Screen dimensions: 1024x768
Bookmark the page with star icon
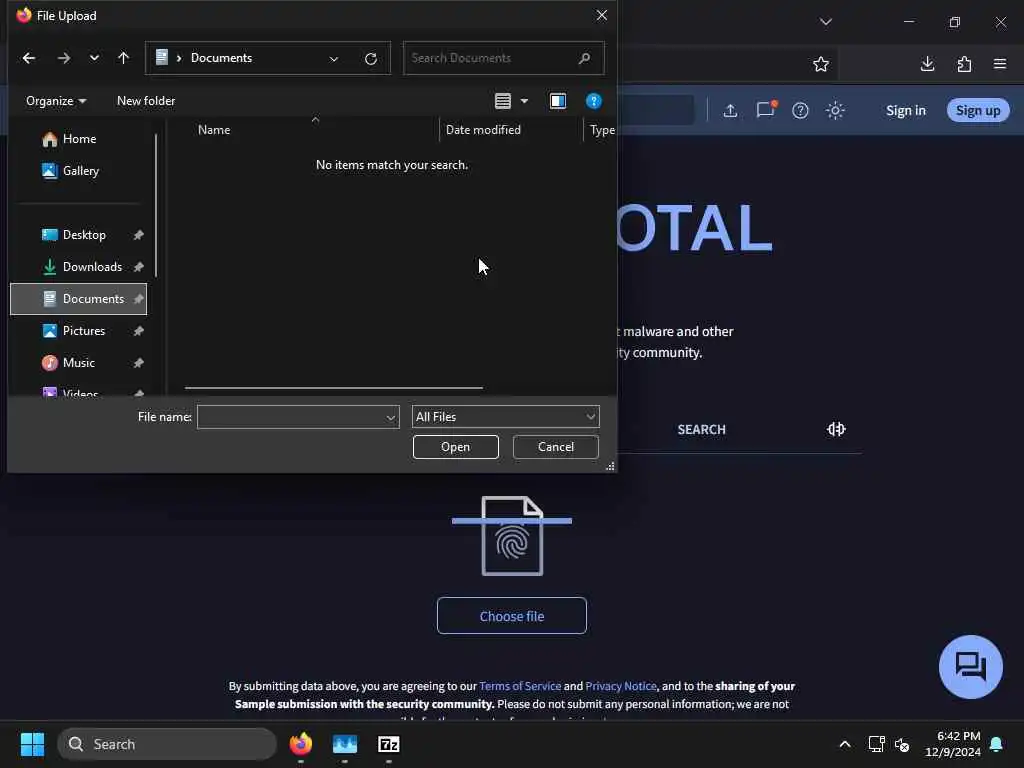pos(821,64)
